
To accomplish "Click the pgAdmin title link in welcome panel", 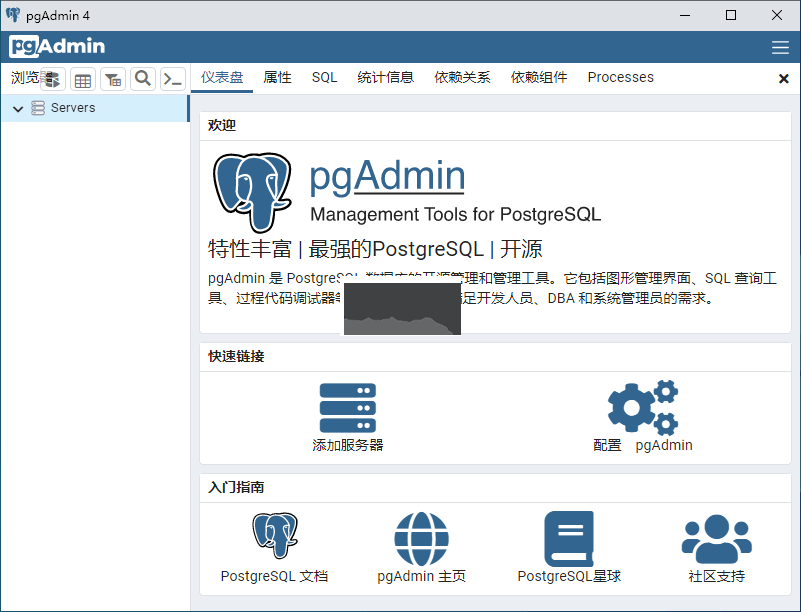I will 387,176.
